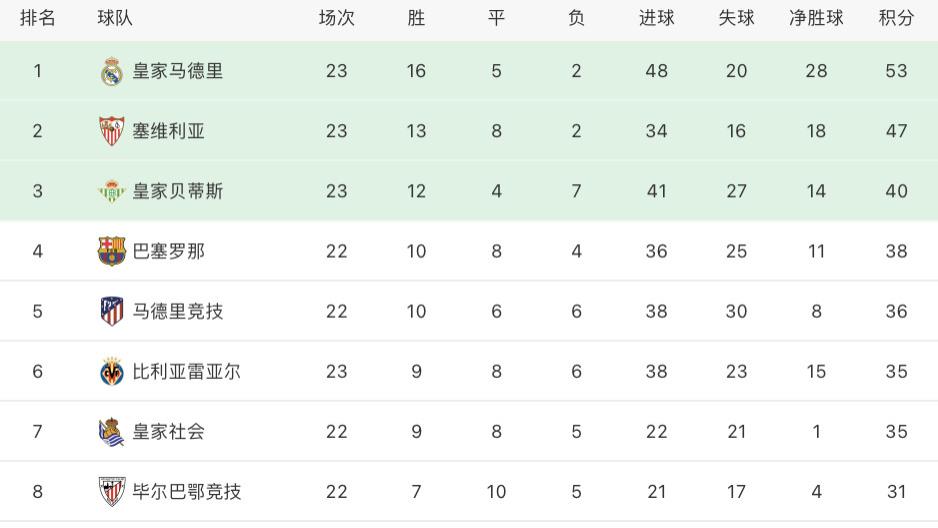Viewport: 938px width, 528px height.
Task: Click the Atlético Madrid club crest
Action: (x=112, y=311)
